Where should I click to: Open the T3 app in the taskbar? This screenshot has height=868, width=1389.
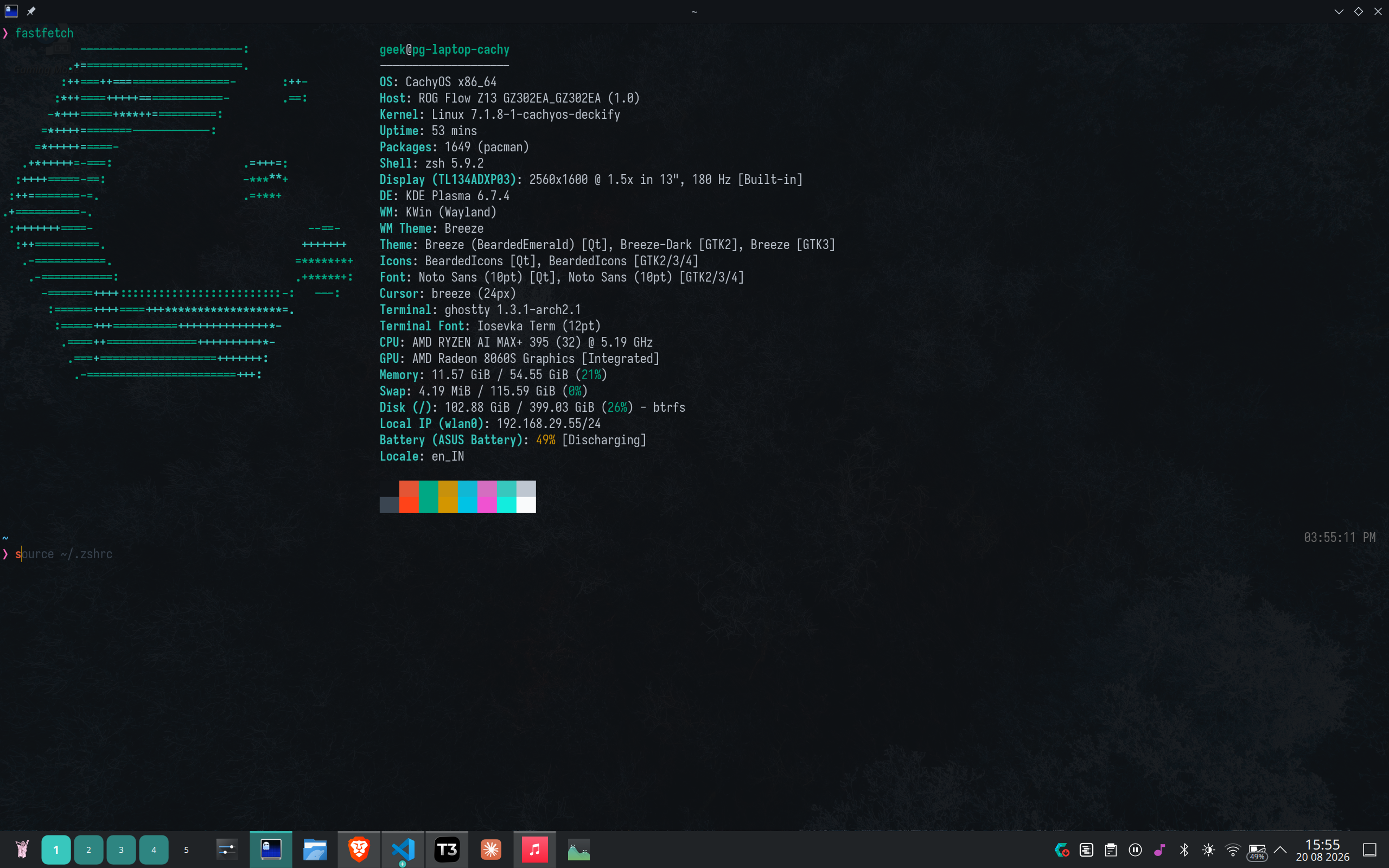point(447,849)
